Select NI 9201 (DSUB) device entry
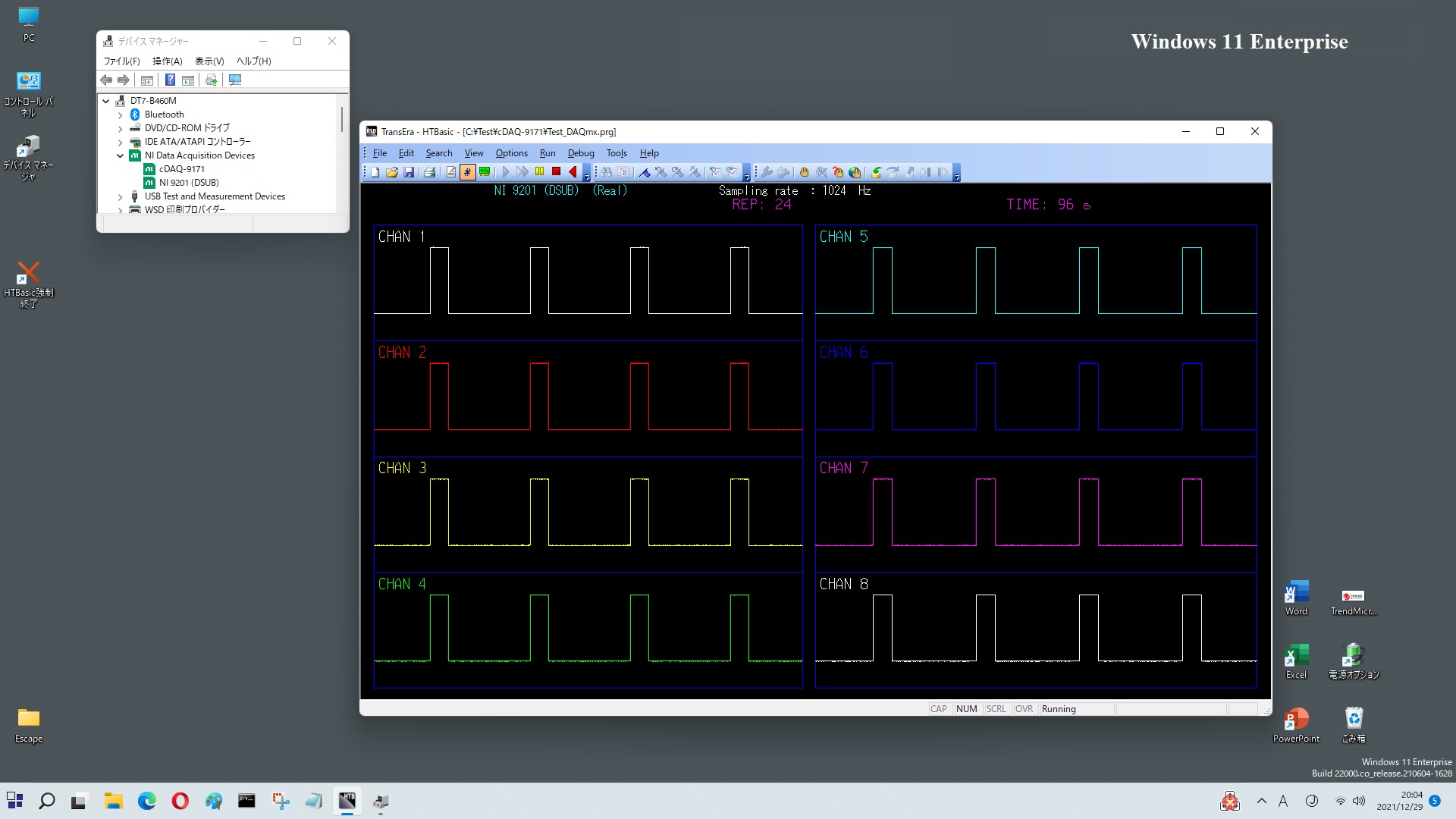The image size is (1456, 819). [x=189, y=183]
